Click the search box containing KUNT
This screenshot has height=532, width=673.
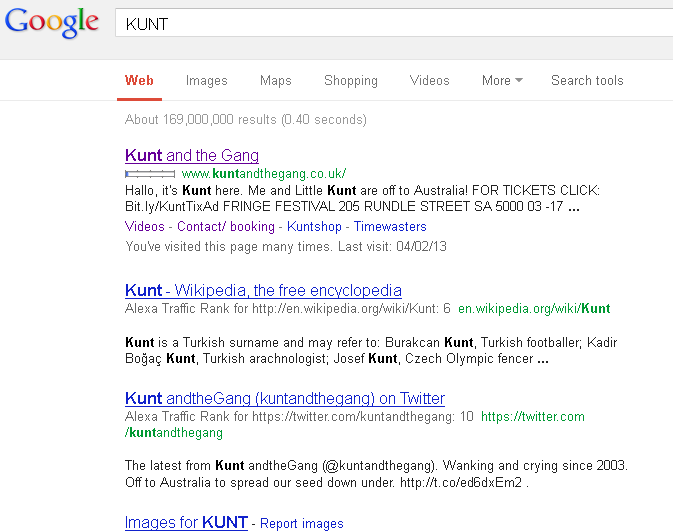click(x=394, y=23)
